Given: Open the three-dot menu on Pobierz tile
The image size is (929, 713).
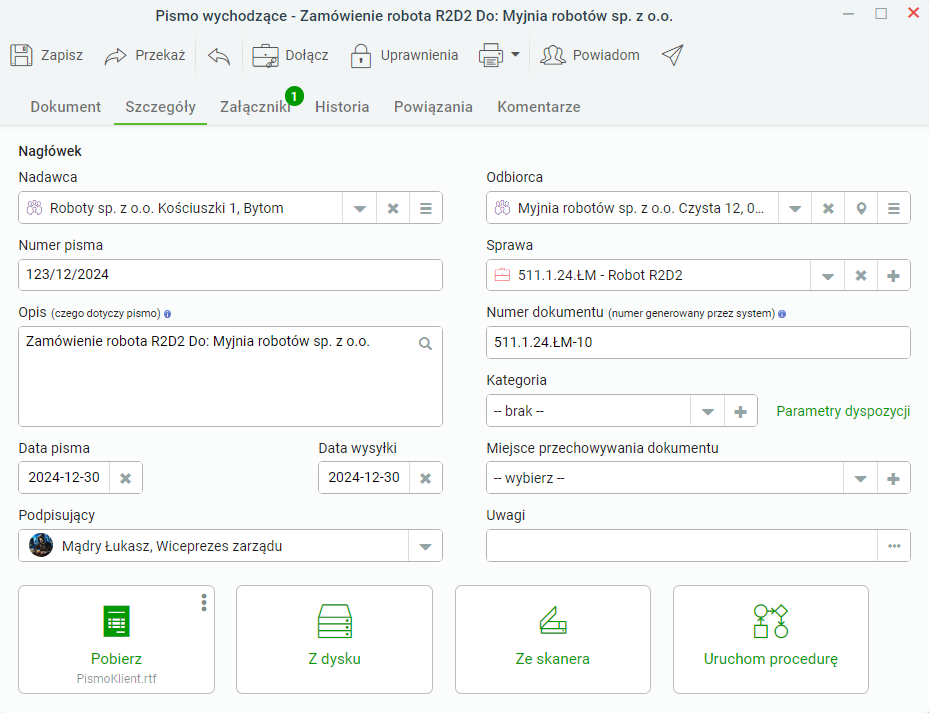Looking at the screenshot, I should click(204, 602).
